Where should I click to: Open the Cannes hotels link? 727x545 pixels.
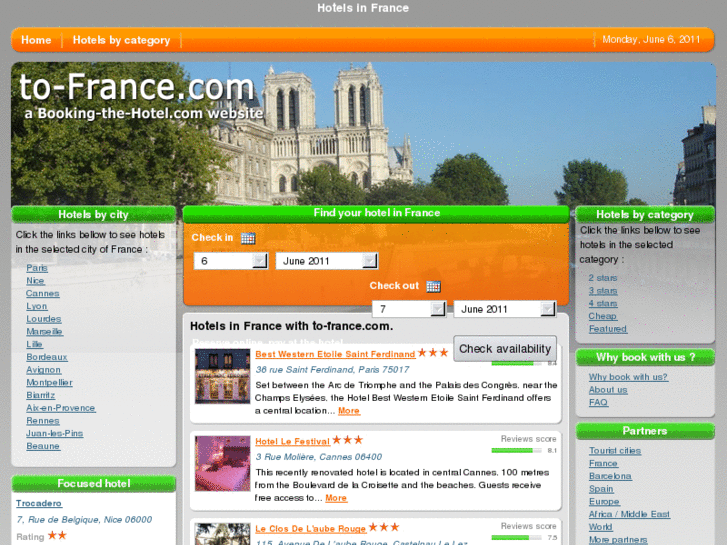point(43,293)
